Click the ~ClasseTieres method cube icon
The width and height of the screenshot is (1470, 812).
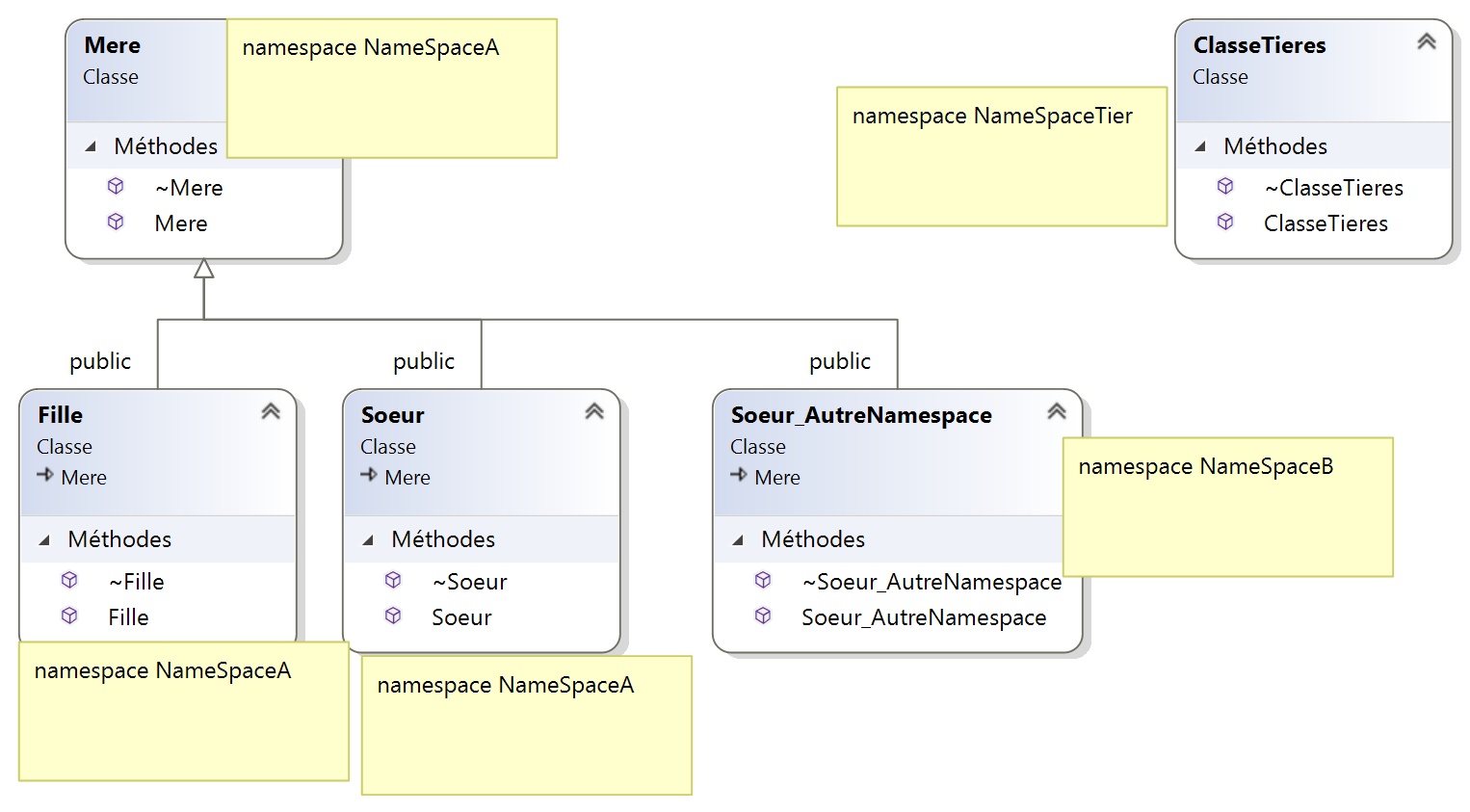point(1225,186)
